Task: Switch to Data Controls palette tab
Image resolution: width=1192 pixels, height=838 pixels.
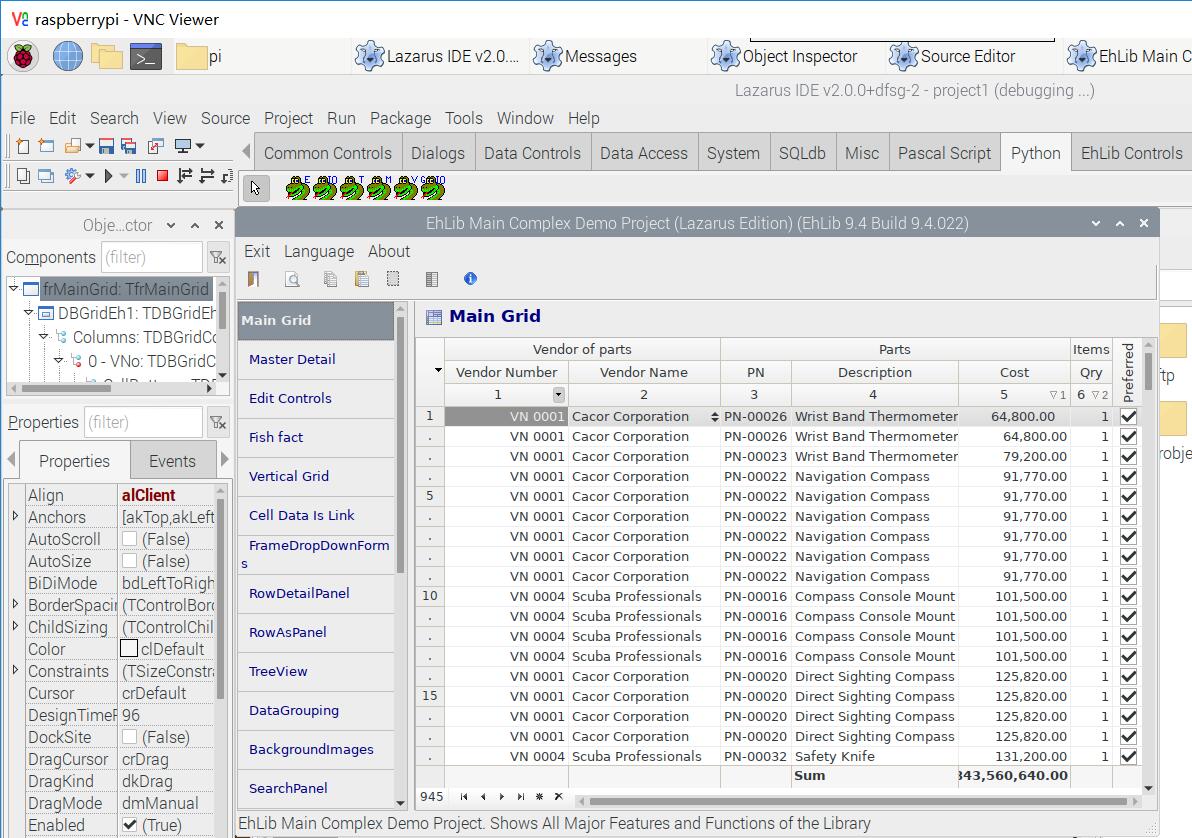Action: pos(532,154)
